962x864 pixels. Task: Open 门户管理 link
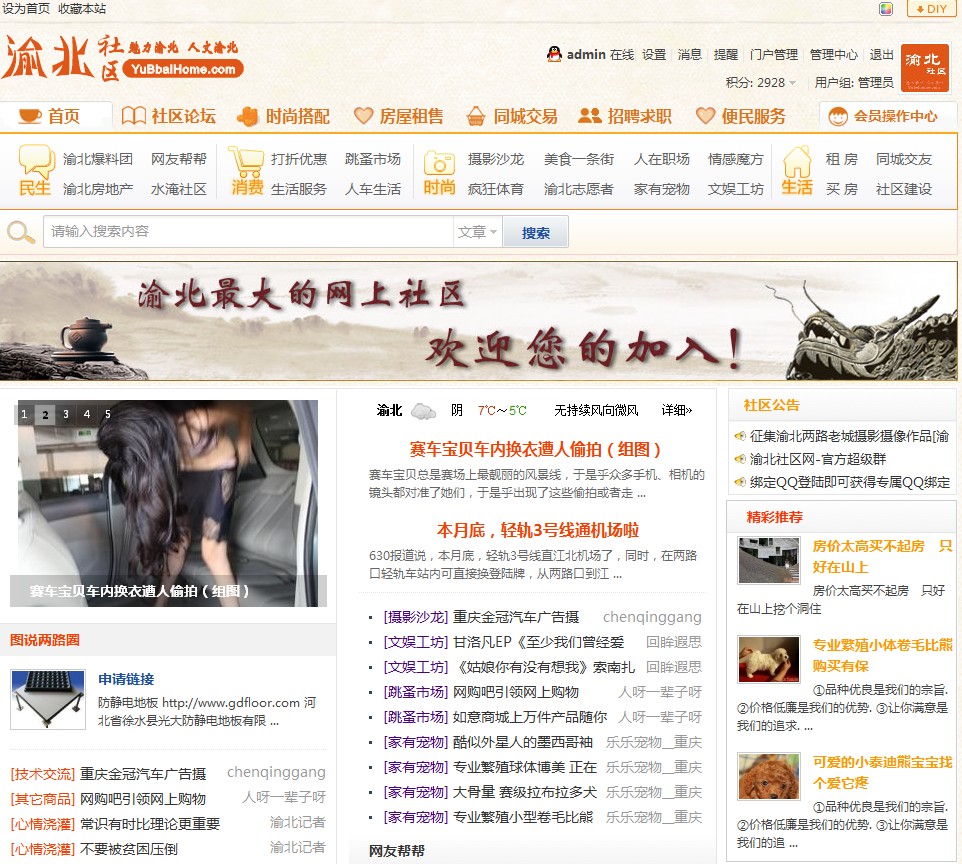774,55
